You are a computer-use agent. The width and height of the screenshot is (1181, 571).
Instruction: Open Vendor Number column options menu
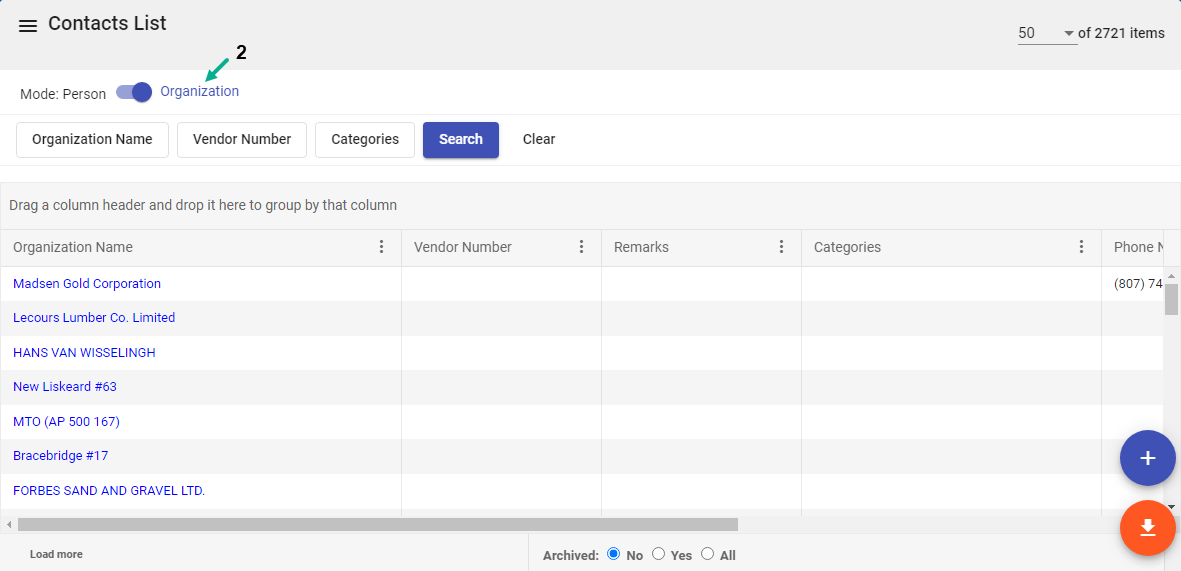581,247
